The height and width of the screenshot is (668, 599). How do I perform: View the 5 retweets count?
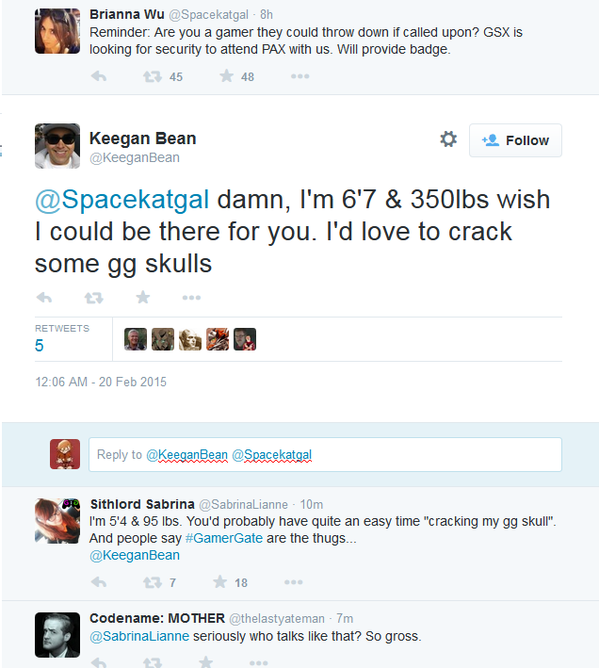(x=39, y=345)
